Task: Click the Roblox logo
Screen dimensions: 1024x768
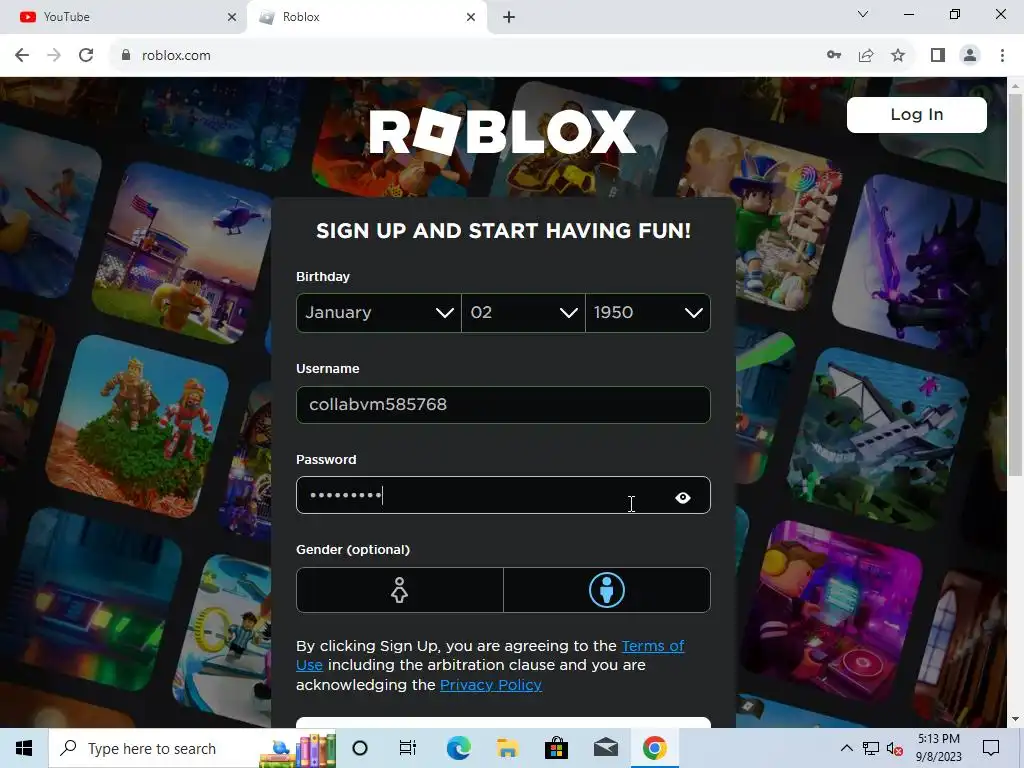Action: (x=502, y=132)
